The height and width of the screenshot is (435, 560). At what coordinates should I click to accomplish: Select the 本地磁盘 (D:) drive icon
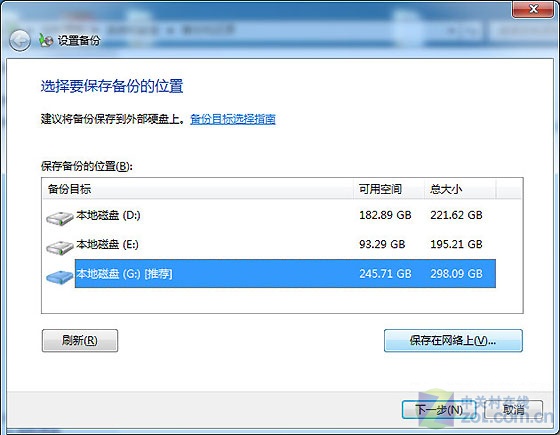click(x=60, y=218)
